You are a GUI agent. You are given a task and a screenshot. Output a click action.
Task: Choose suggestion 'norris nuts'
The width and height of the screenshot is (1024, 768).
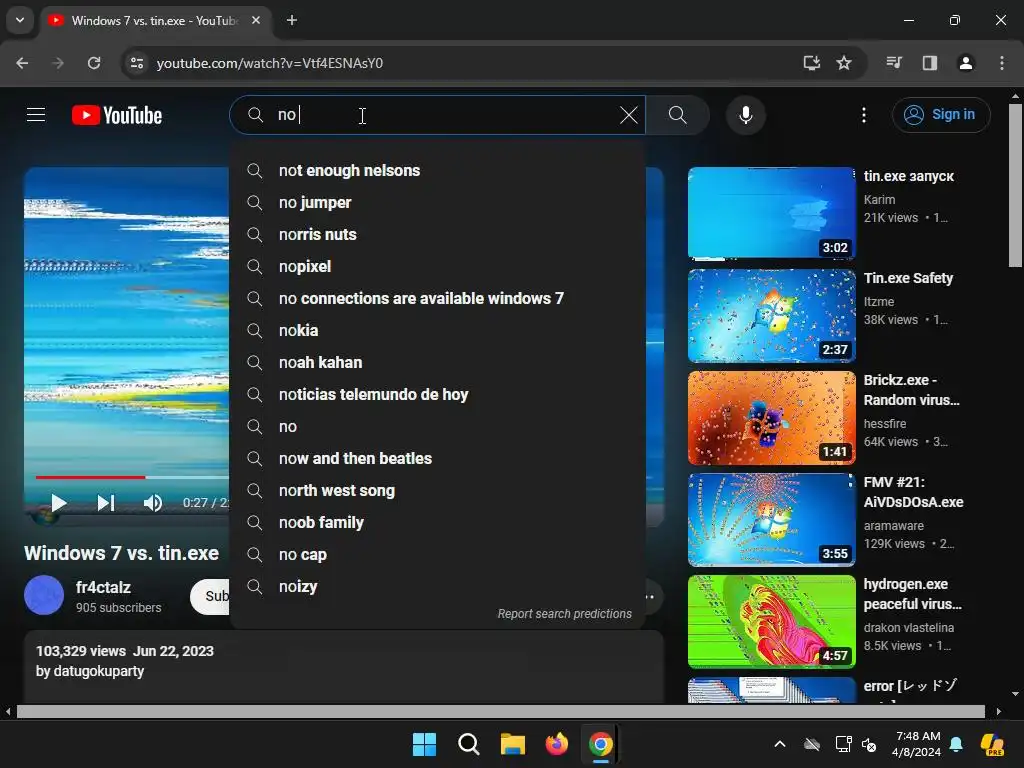pyautogui.click(x=437, y=234)
